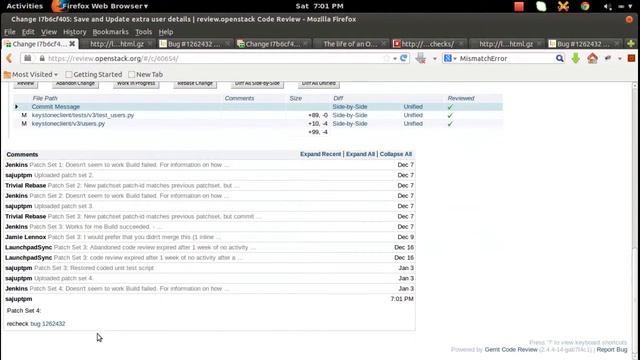
Task: Open the Bookmarks menu
Action: tap(110, 32)
